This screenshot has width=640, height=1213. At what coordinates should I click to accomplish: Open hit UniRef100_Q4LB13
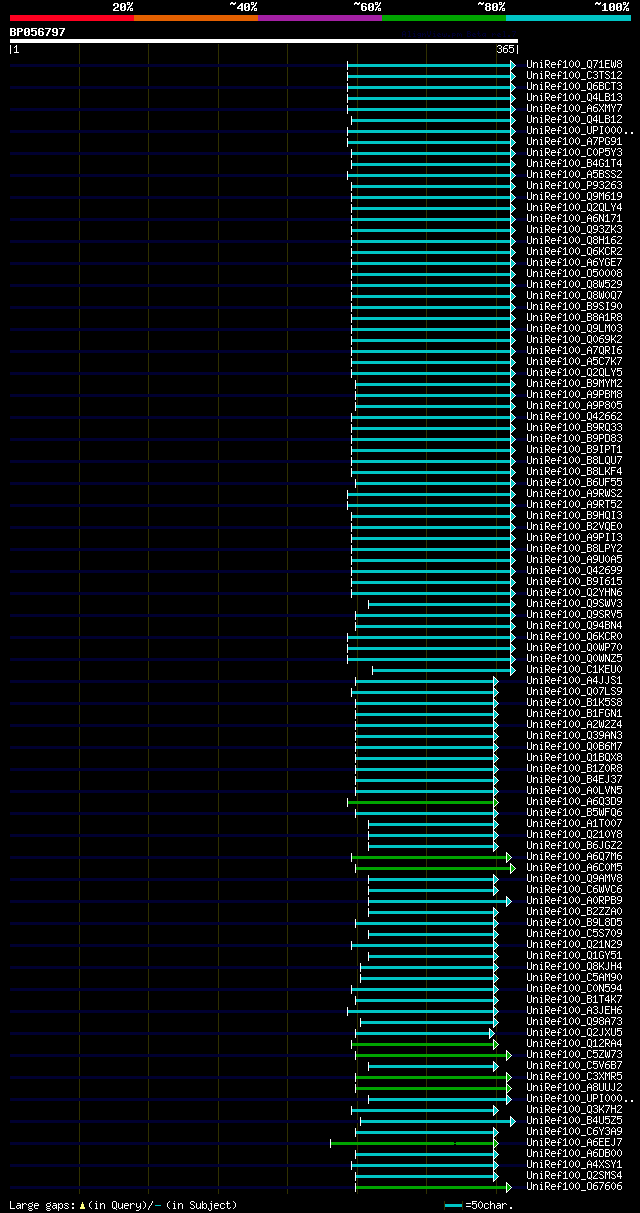tap(574, 97)
